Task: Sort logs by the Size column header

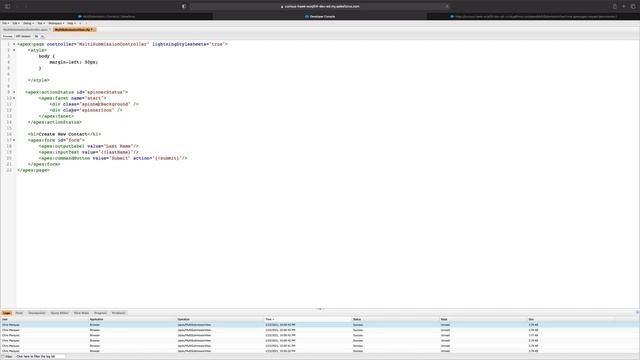Action: tap(571, 319)
